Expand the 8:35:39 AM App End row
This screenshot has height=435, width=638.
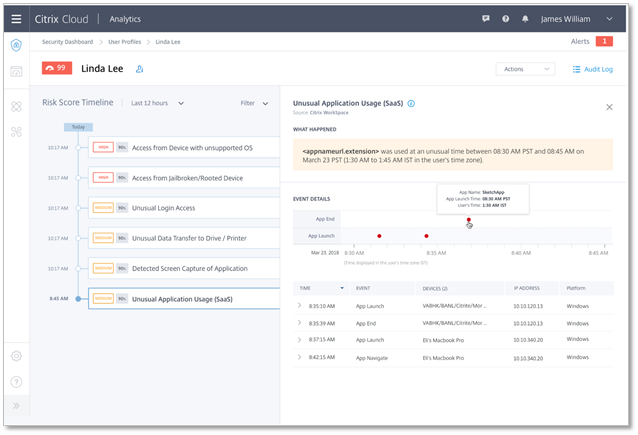pos(299,323)
